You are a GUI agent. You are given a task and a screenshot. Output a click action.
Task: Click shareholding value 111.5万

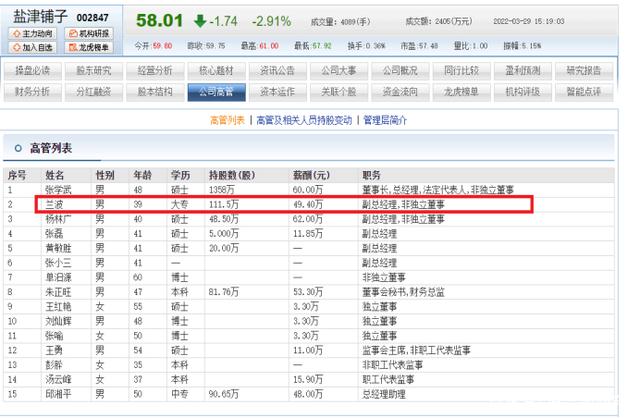coord(224,205)
